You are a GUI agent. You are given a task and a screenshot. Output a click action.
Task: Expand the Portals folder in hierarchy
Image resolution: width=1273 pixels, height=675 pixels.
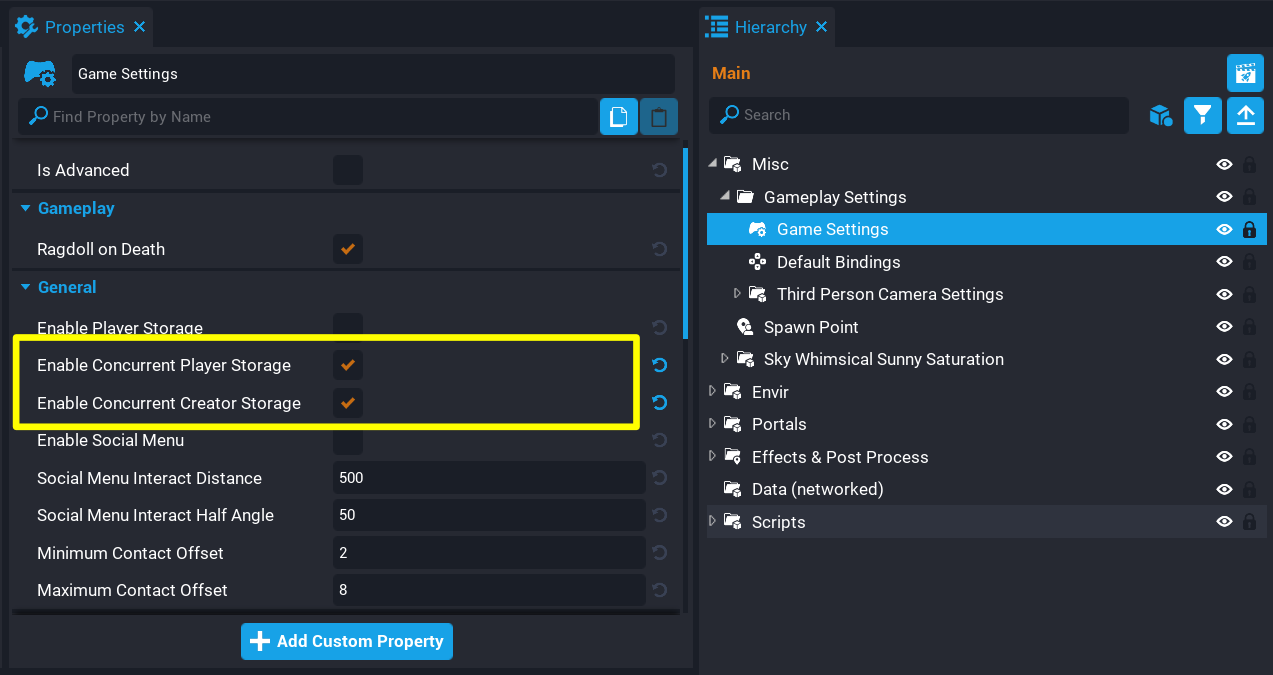click(712, 424)
